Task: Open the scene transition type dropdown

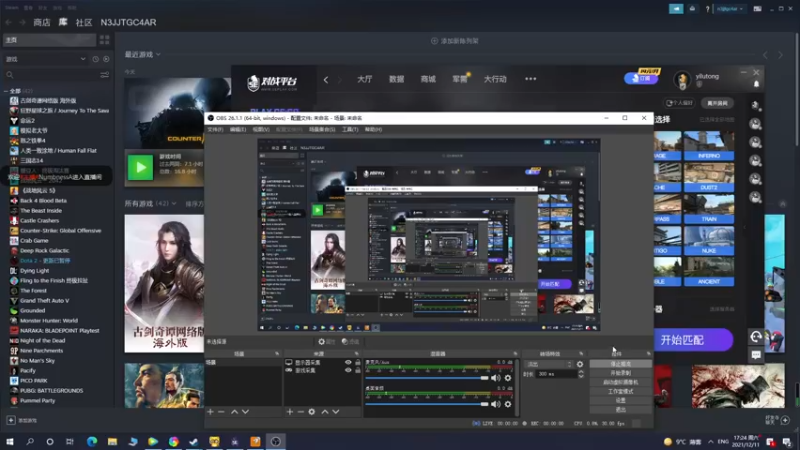Action: (548, 364)
